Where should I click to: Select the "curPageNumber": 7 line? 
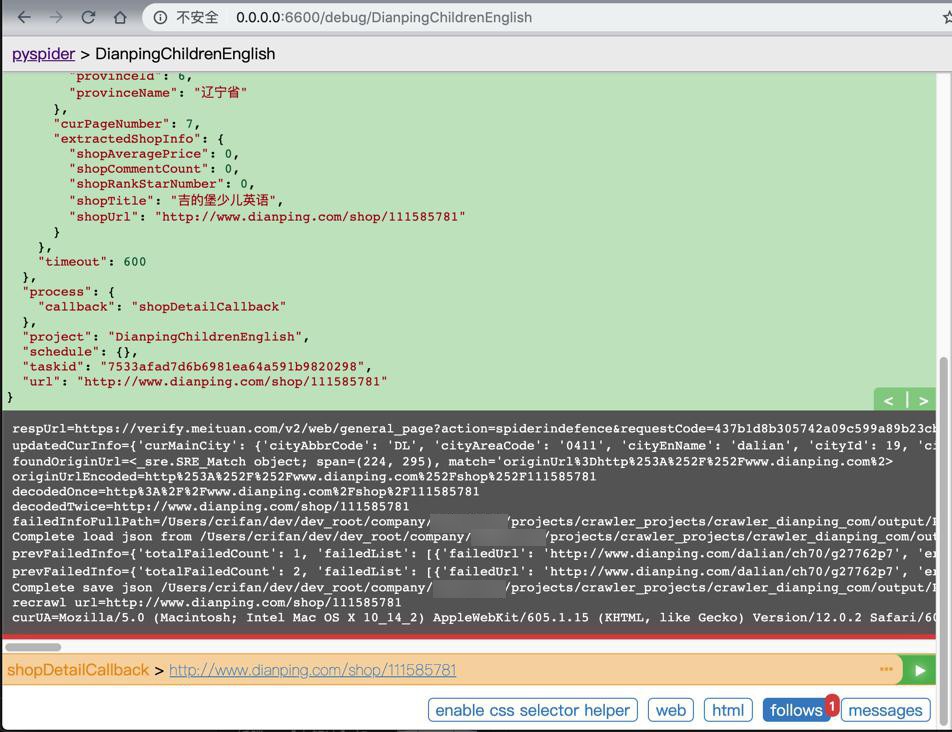(126, 124)
